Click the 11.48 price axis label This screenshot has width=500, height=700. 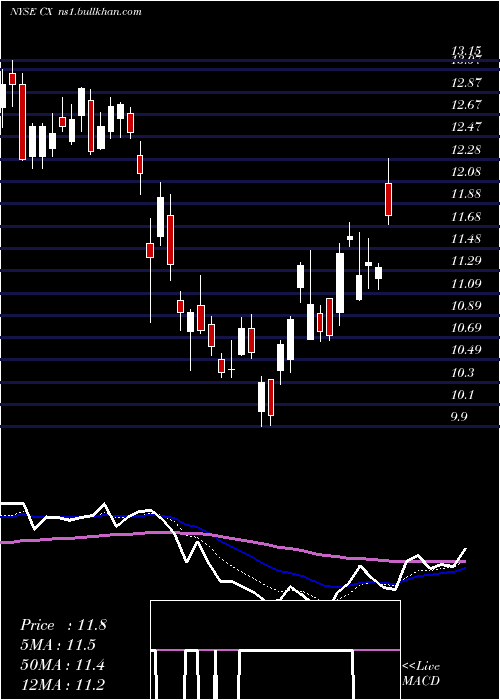[x=467, y=239]
